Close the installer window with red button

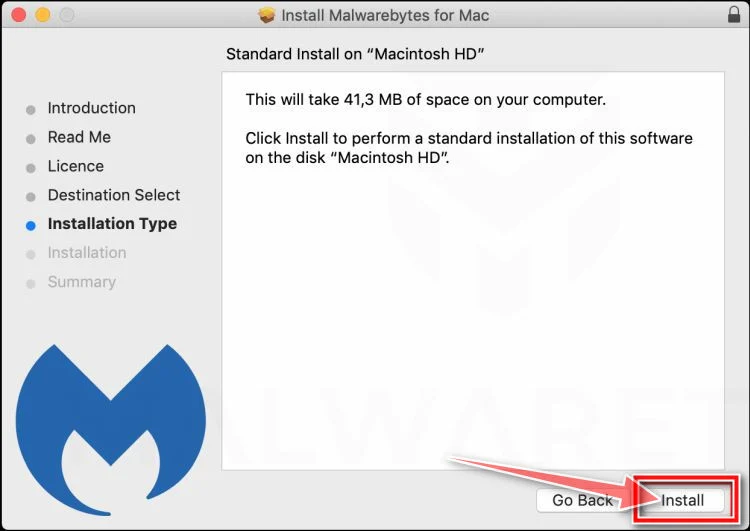pos(19,15)
